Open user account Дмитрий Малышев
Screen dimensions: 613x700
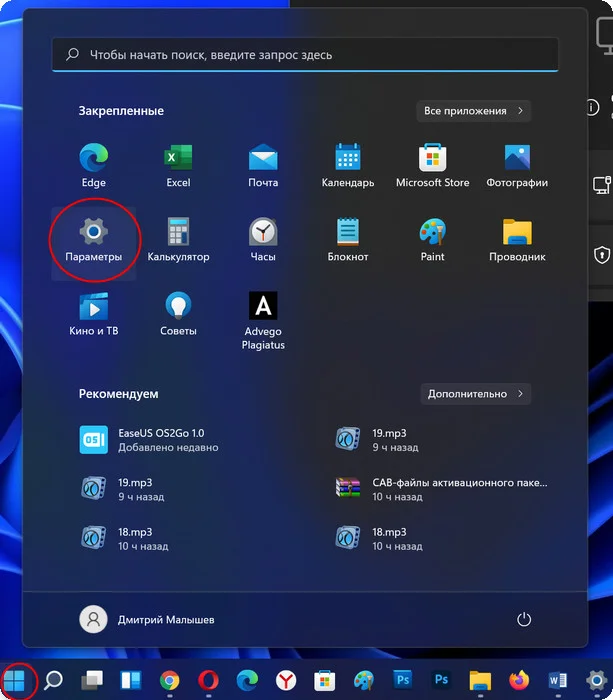148,620
